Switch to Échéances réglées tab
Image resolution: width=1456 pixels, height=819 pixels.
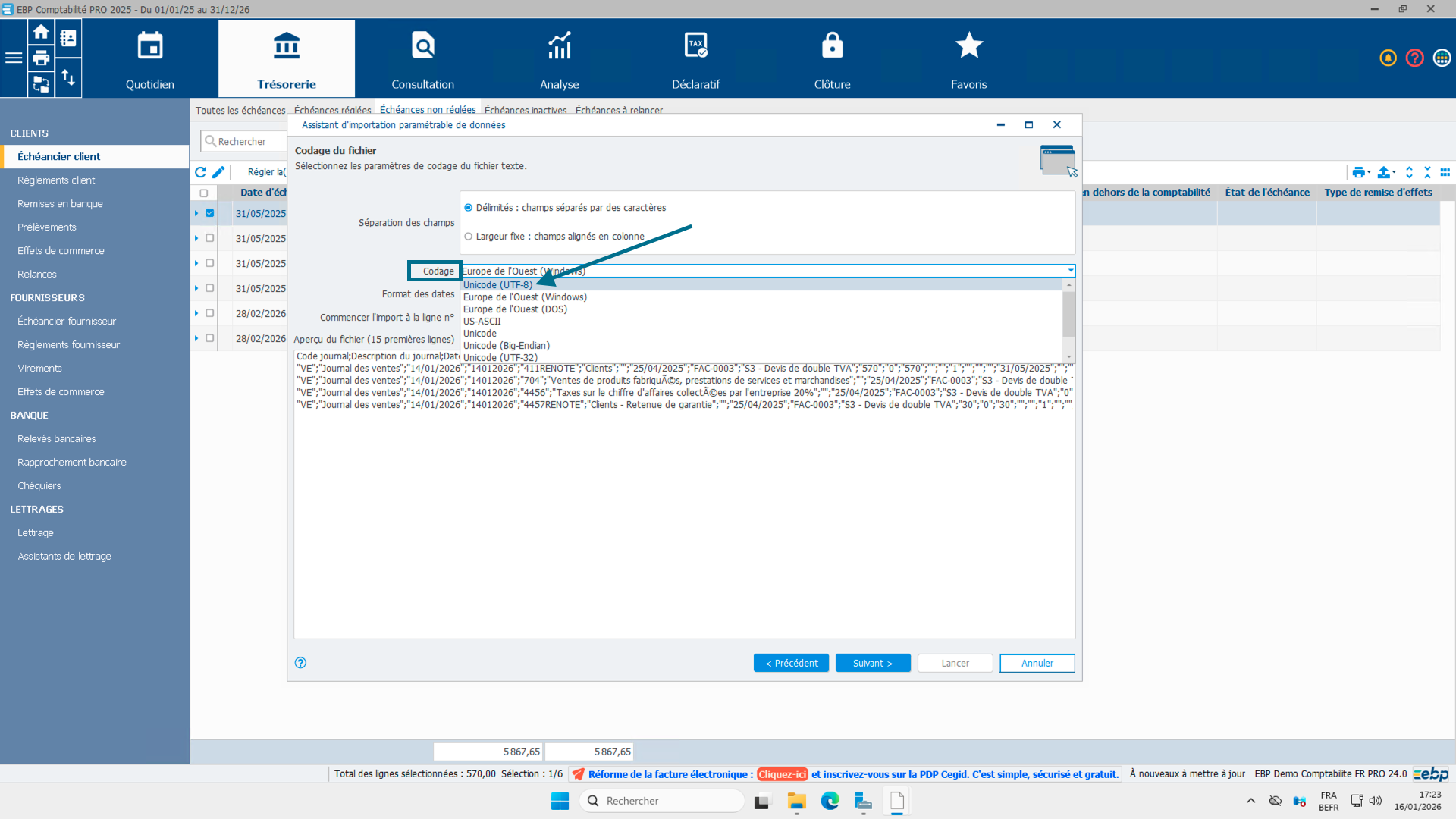332,110
